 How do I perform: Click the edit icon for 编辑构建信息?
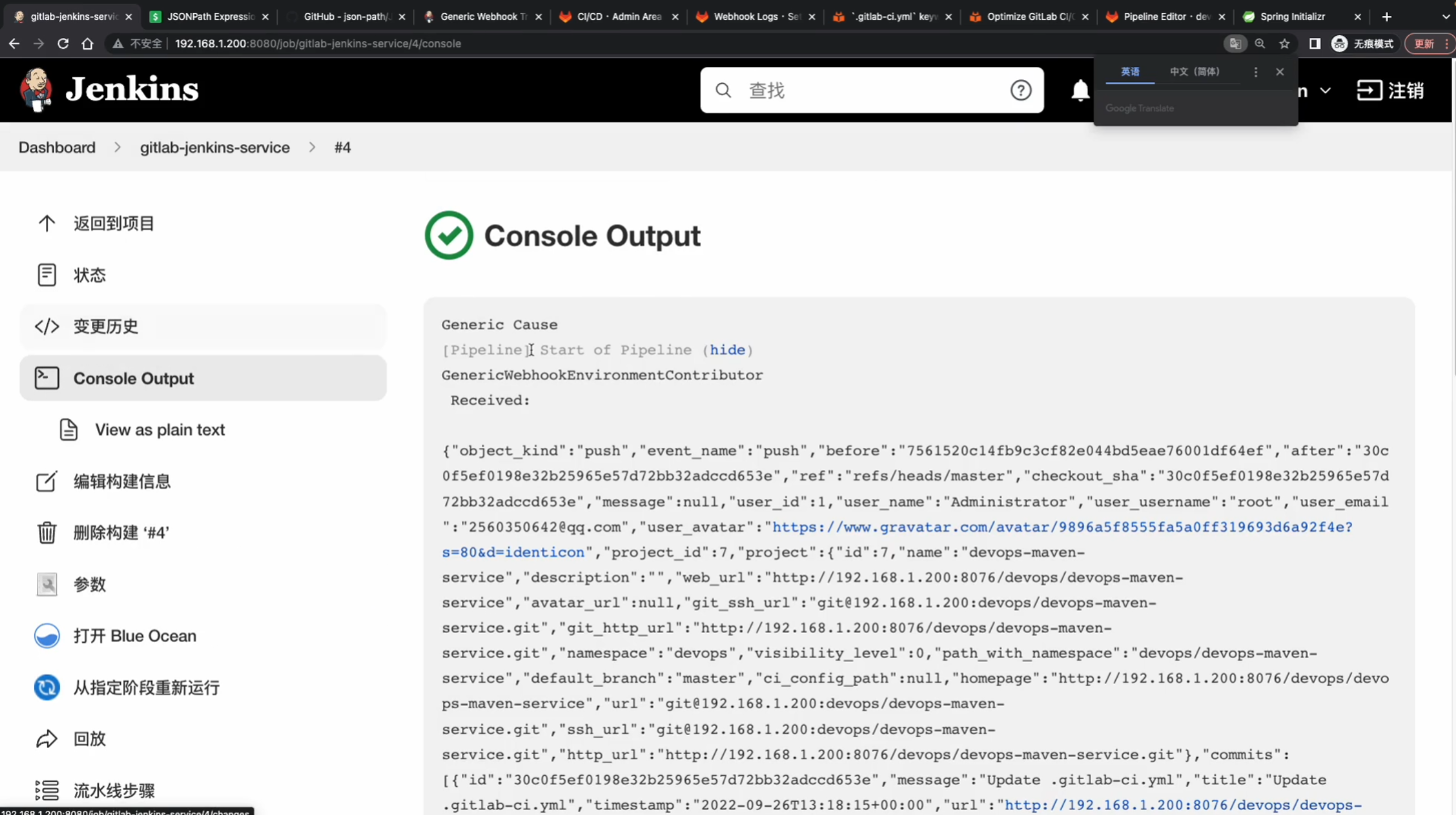pyautogui.click(x=47, y=481)
